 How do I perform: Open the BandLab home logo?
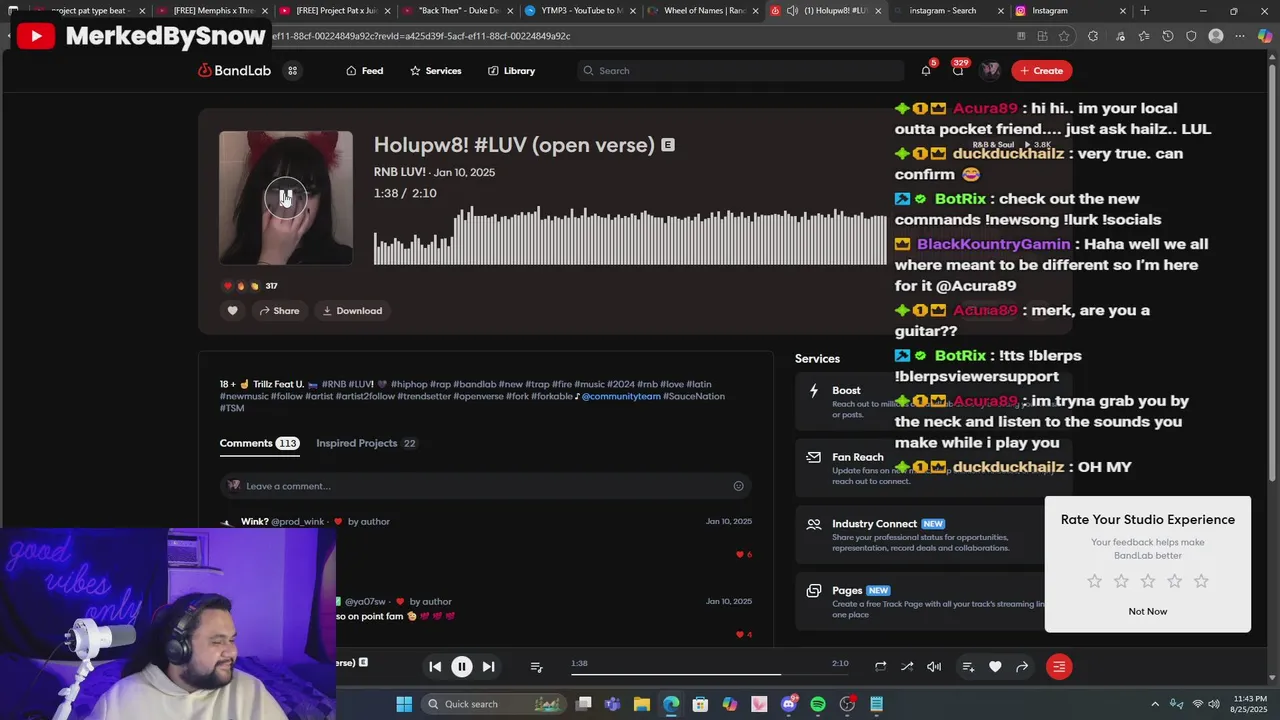click(234, 70)
